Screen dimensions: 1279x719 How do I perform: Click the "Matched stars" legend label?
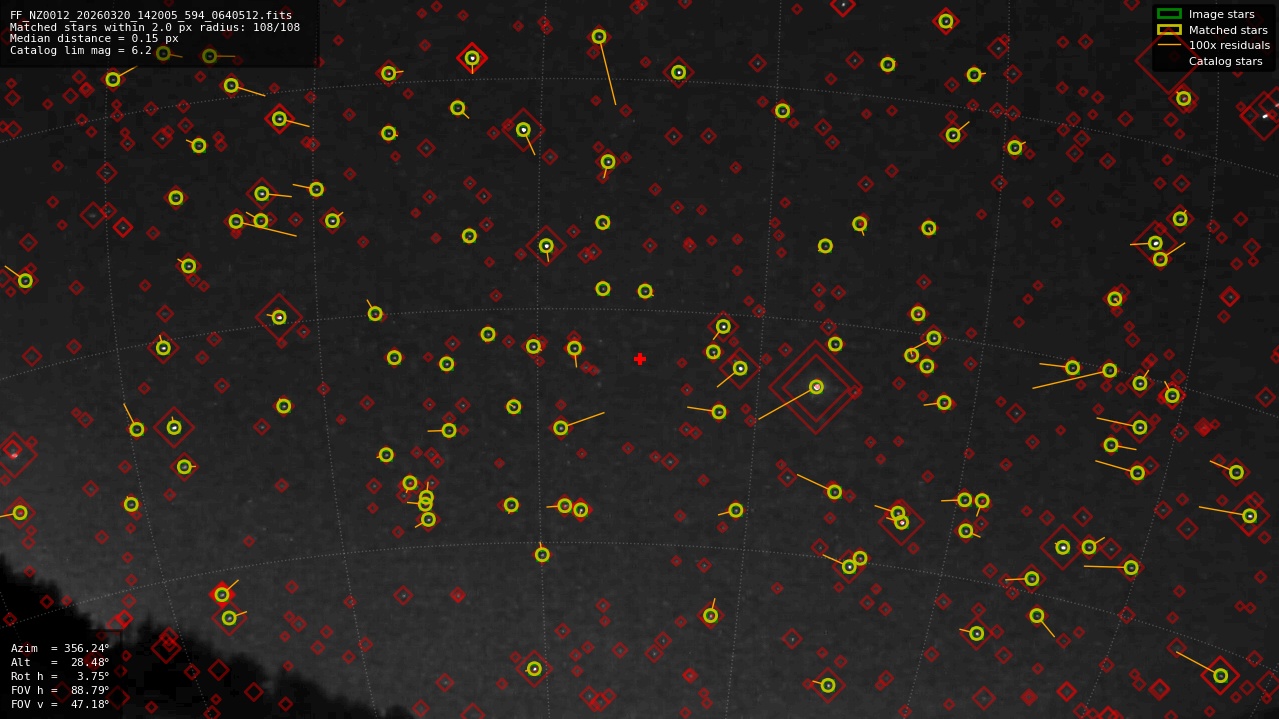[x=1228, y=30]
